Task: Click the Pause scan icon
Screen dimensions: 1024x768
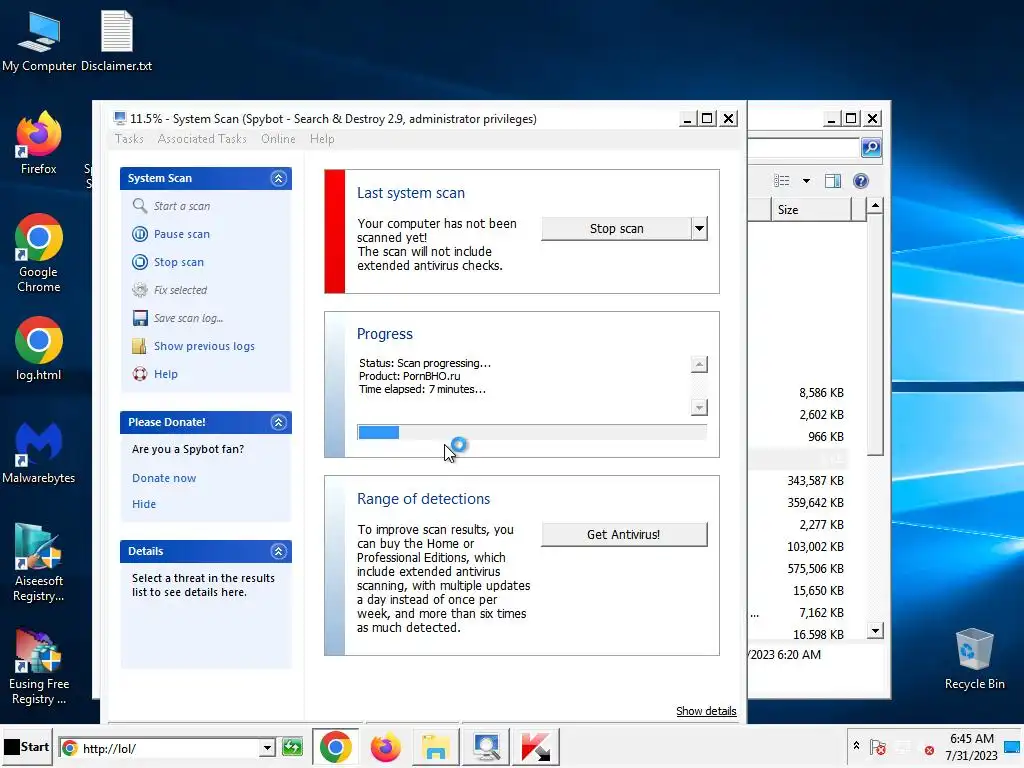Action: (x=140, y=234)
